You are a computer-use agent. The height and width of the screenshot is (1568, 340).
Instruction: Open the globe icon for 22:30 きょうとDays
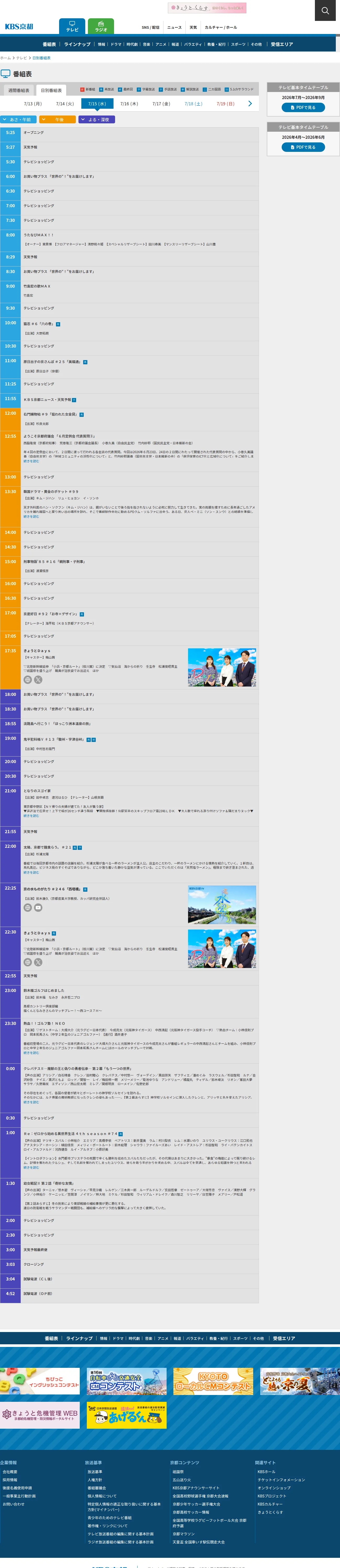tap(27, 962)
